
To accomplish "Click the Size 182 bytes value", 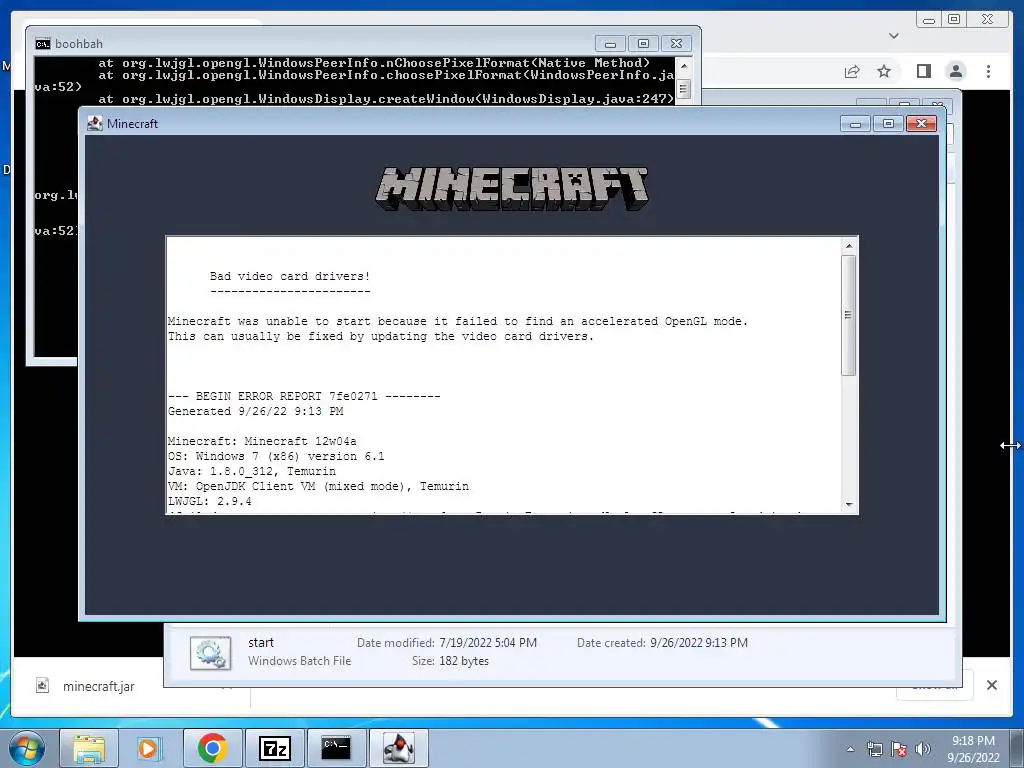I will (x=464, y=661).
